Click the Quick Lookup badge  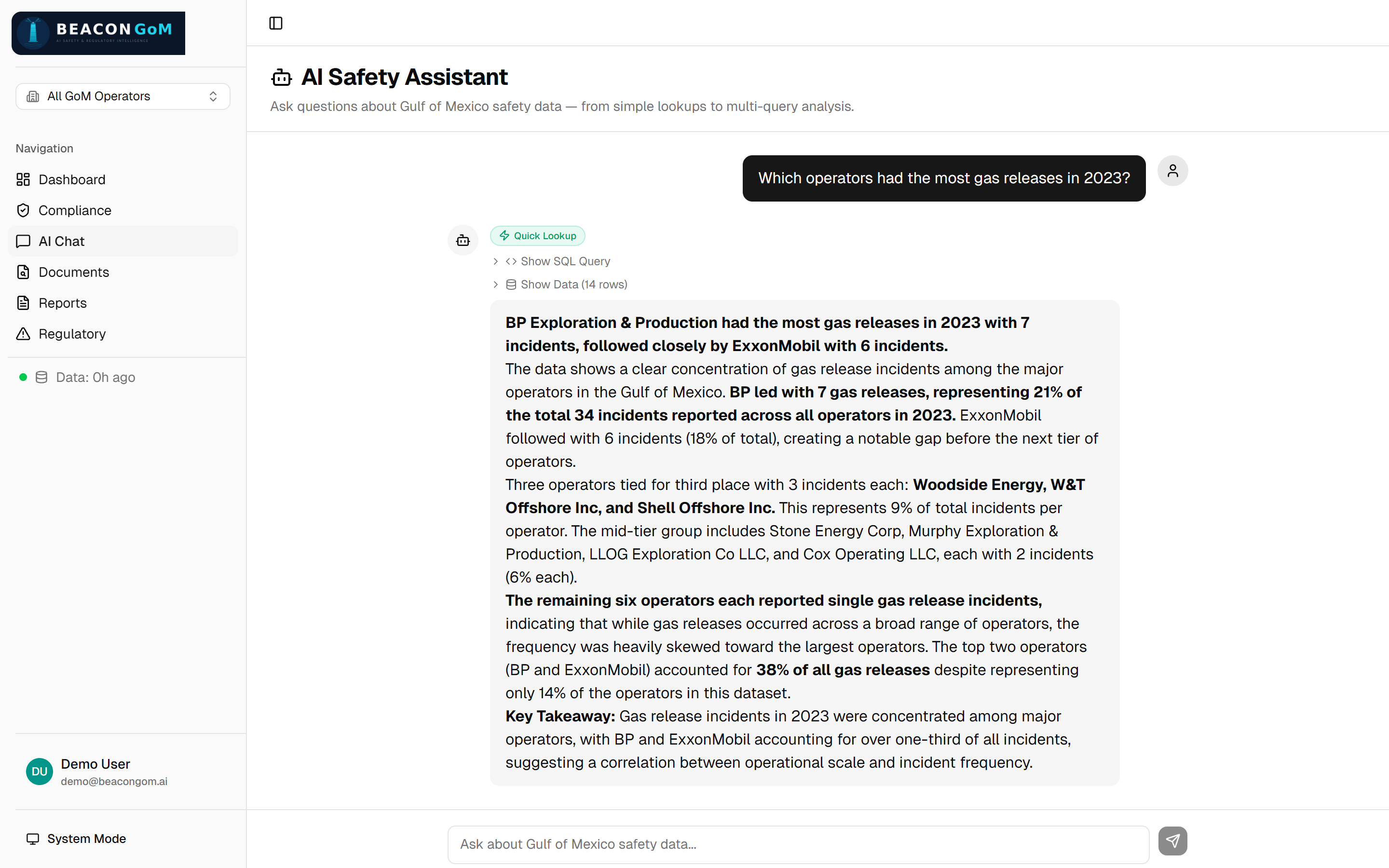pyautogui.click(x=537, y=235)
